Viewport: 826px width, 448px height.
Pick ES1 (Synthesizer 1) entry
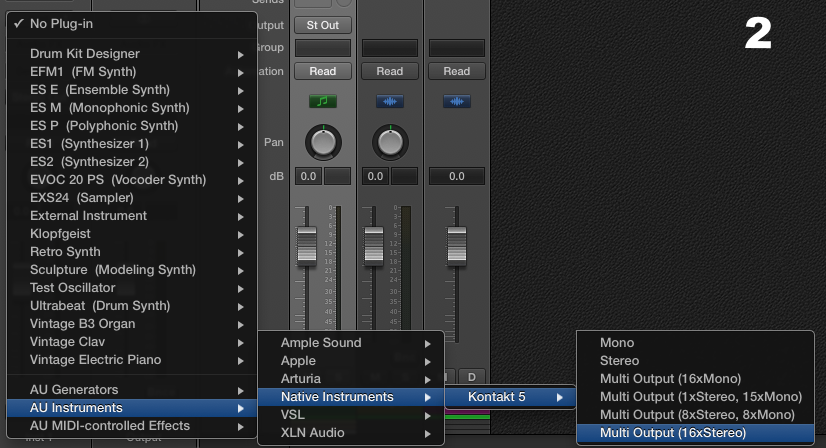[132, 143]
